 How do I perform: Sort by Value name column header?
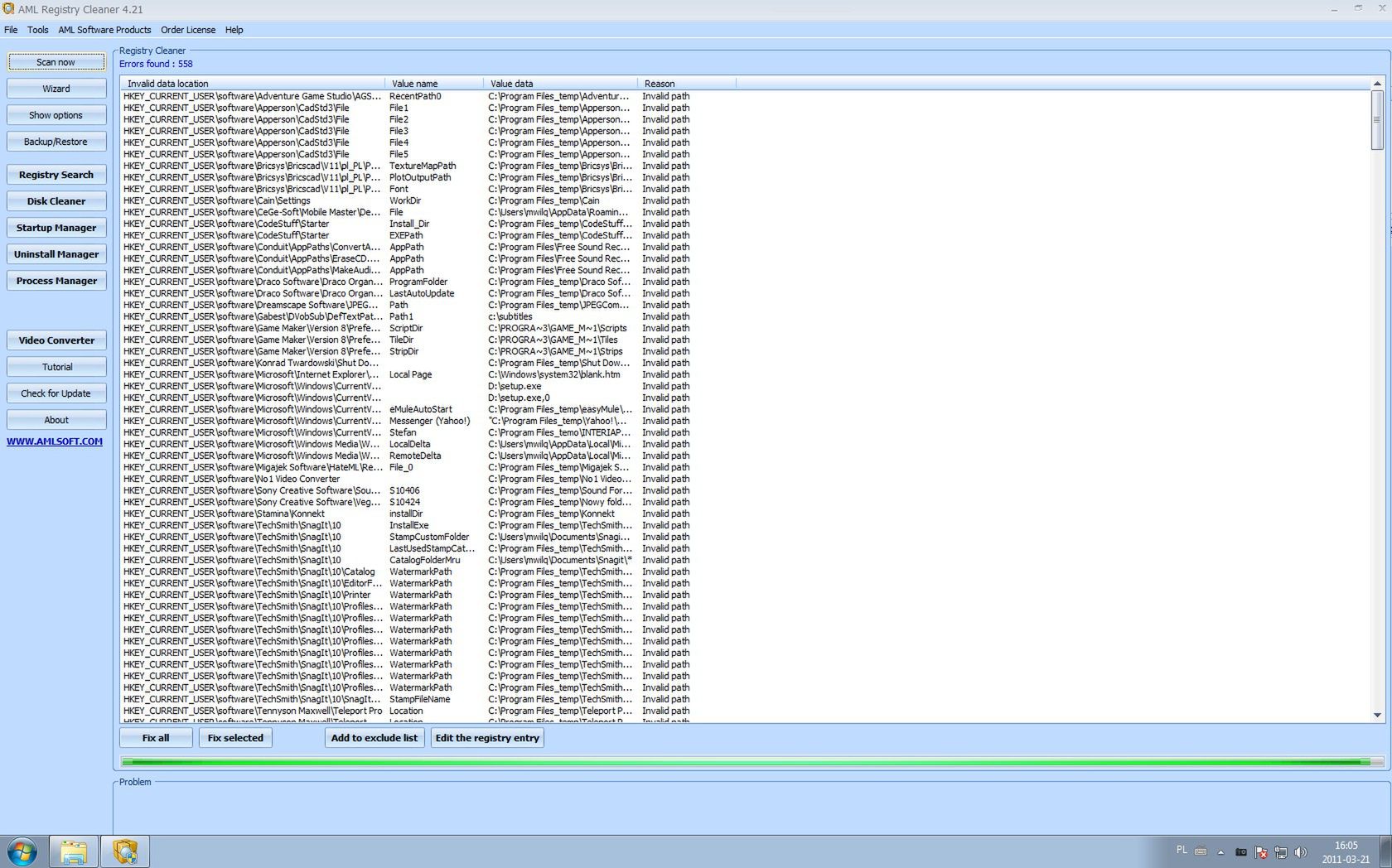coord(434,84)
